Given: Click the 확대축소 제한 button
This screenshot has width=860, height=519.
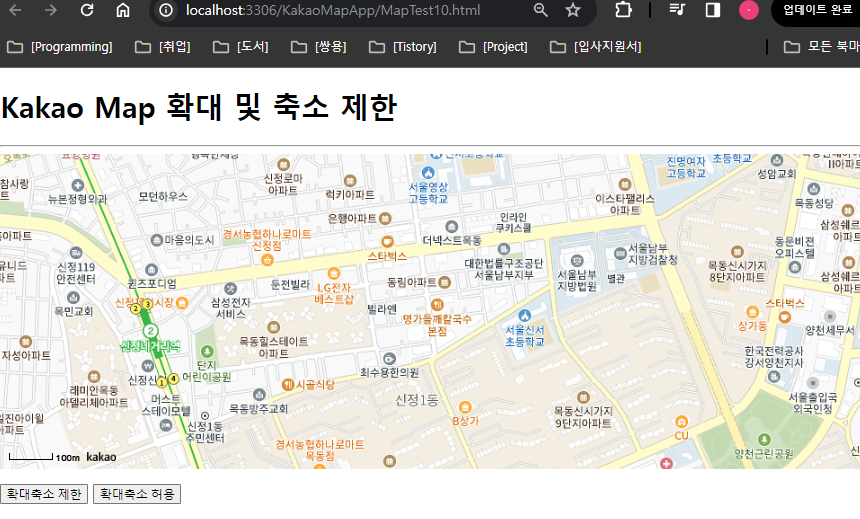Looking at the screenshot, I should pyautogui.click(x=44, y=494).
